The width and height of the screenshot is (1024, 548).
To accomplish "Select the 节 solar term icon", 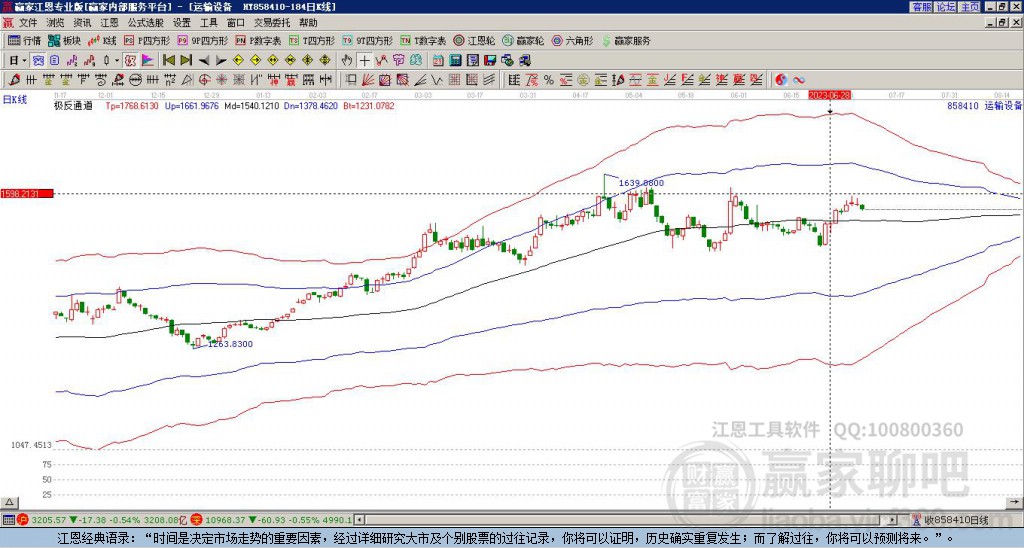I will pyautogui.click(x=398, y=61).
